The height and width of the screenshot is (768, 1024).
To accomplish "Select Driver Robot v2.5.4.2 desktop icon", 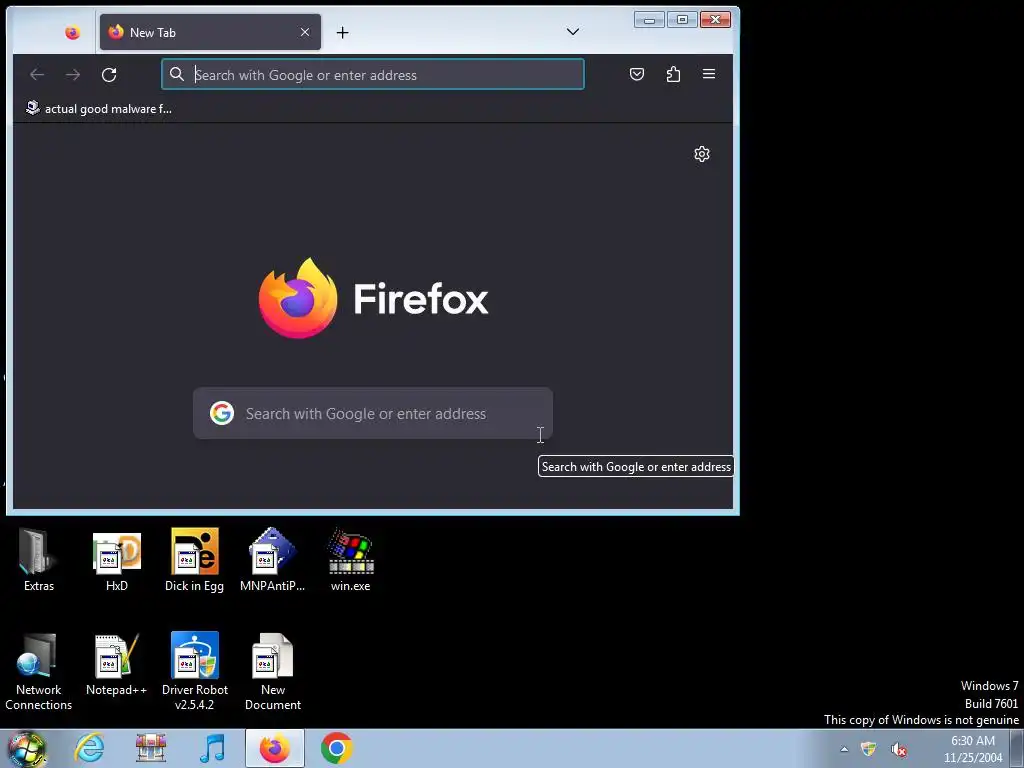I will (x=195, y=672).
